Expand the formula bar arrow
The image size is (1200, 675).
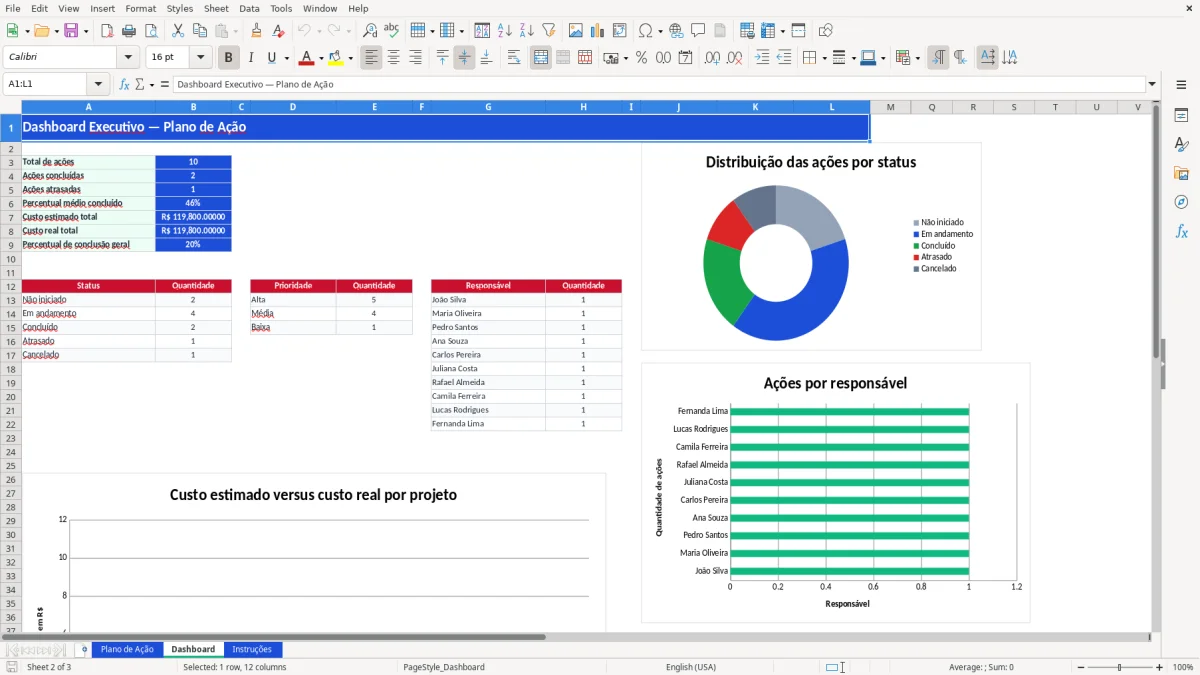coord(1152,84)
